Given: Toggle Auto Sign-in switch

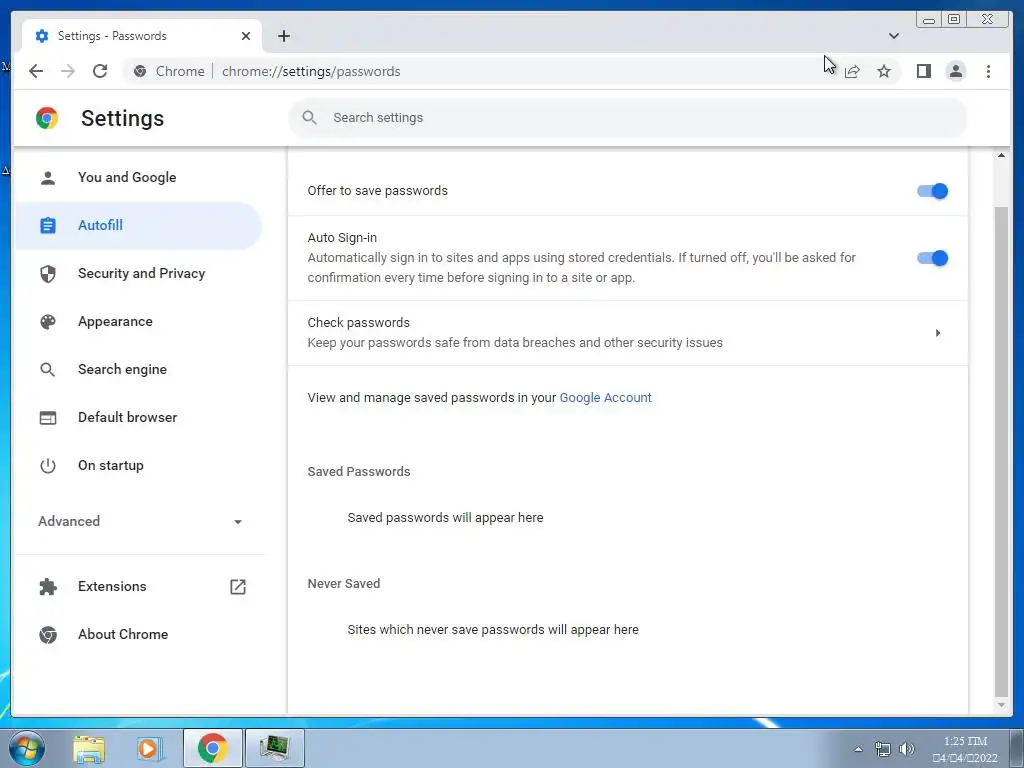Looking at the screenshot, I should [932, 258].
